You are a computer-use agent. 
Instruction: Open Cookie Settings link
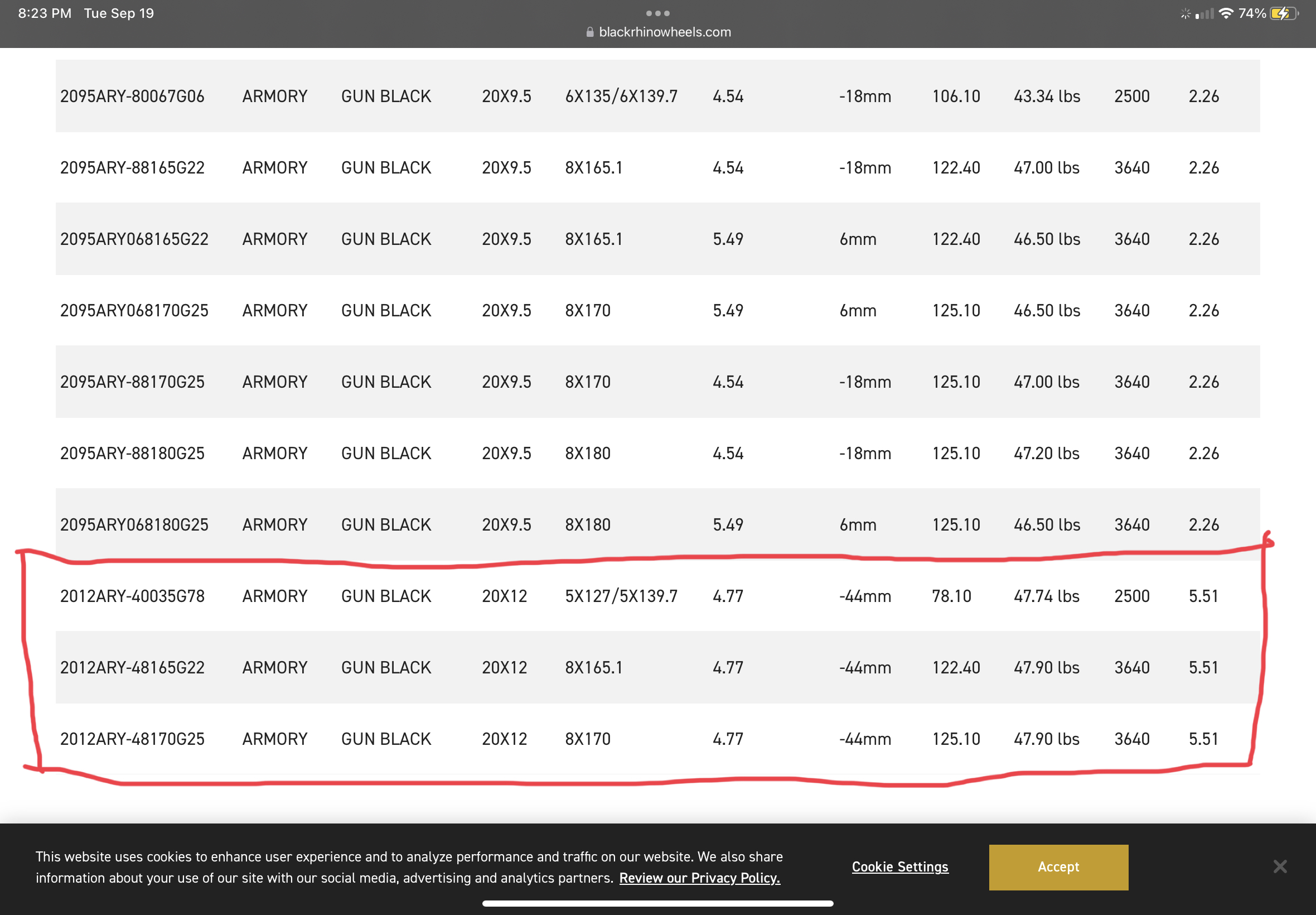(x=899, y=867)
